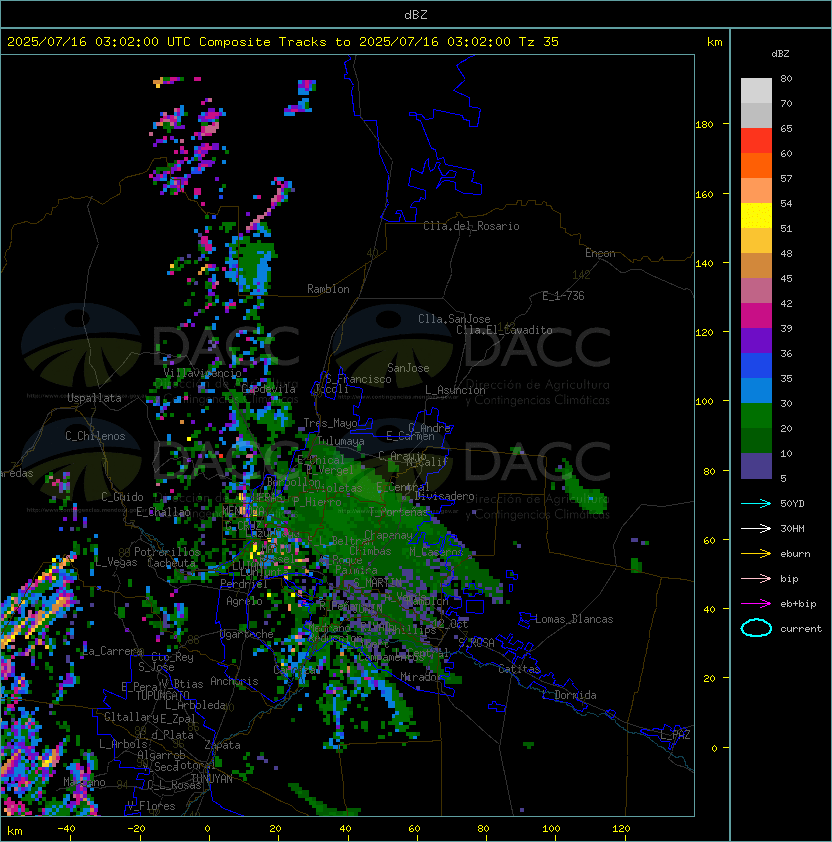This screenshot has height=842, width=832.
Task: Click the 'Ugarteche' map label
Action: point(247,634)
